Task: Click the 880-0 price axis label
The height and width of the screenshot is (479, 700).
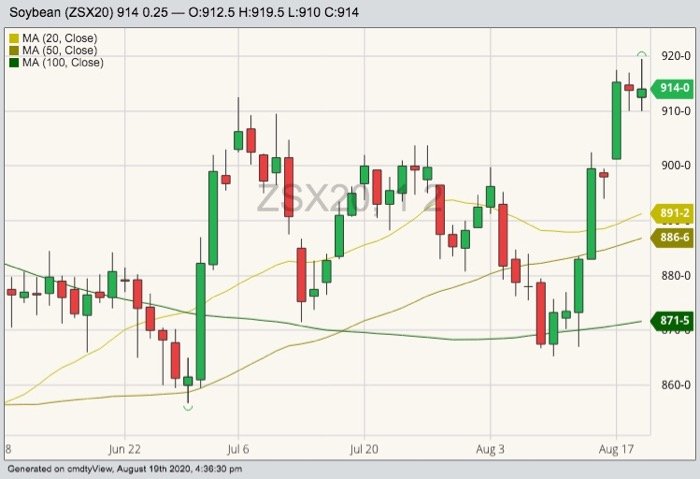Action: pyautogui.click(x=675, y=275)
